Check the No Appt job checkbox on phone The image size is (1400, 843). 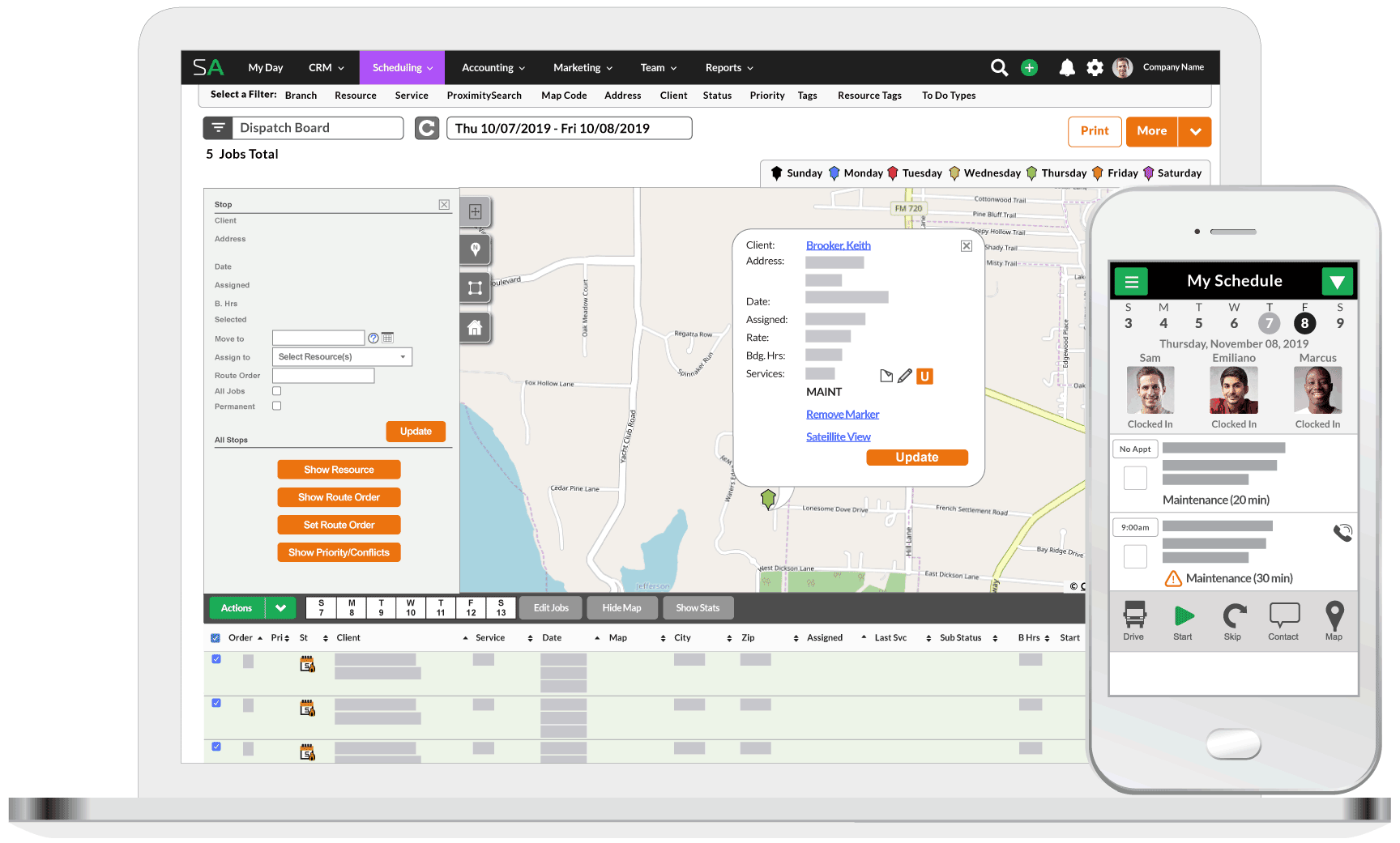1135,478
